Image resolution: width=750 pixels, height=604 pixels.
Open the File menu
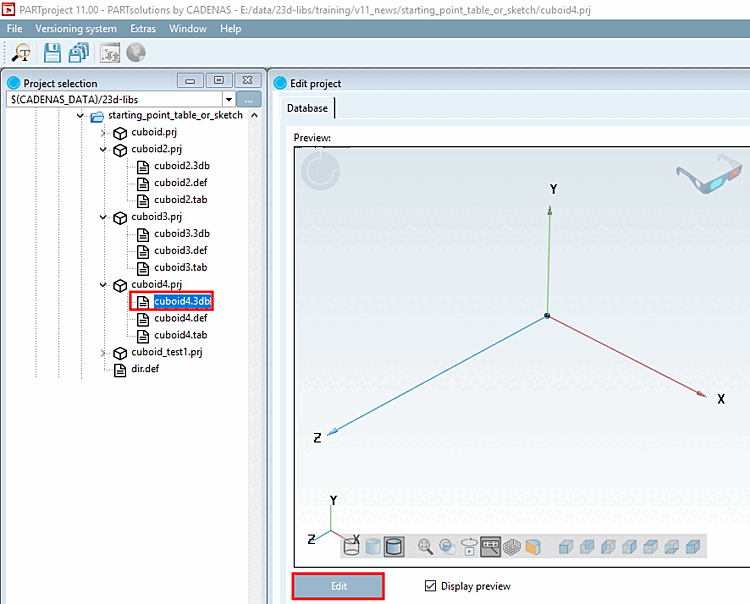(x=14, y=29)
